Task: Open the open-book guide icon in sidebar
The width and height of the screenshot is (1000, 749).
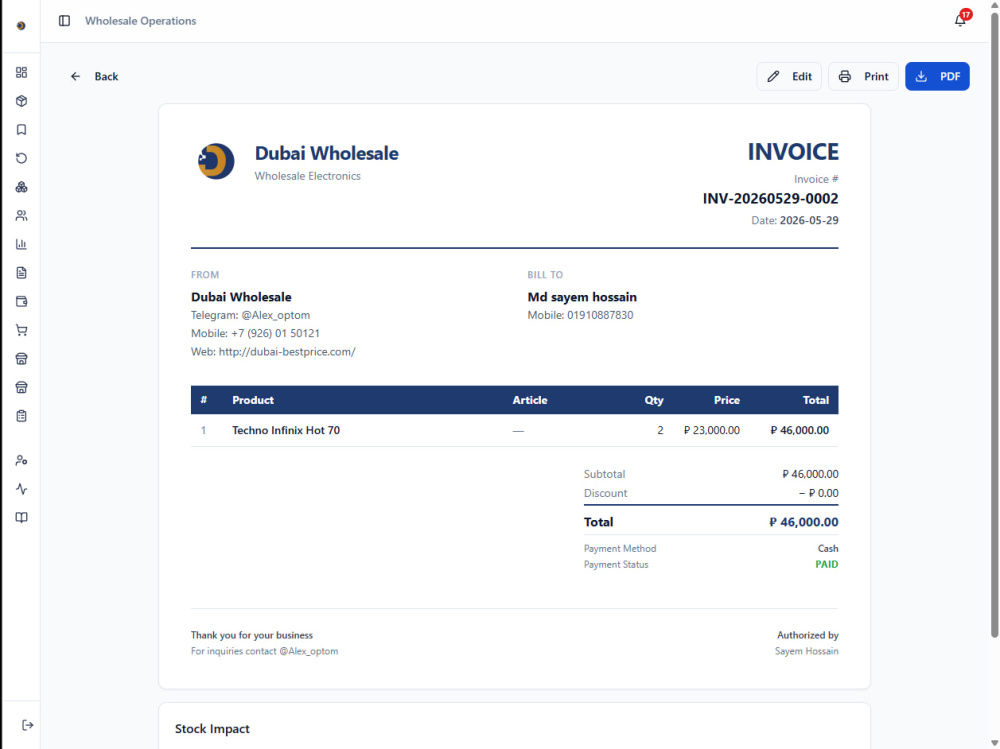Action: pyautogui.click(x=21, y=517)
